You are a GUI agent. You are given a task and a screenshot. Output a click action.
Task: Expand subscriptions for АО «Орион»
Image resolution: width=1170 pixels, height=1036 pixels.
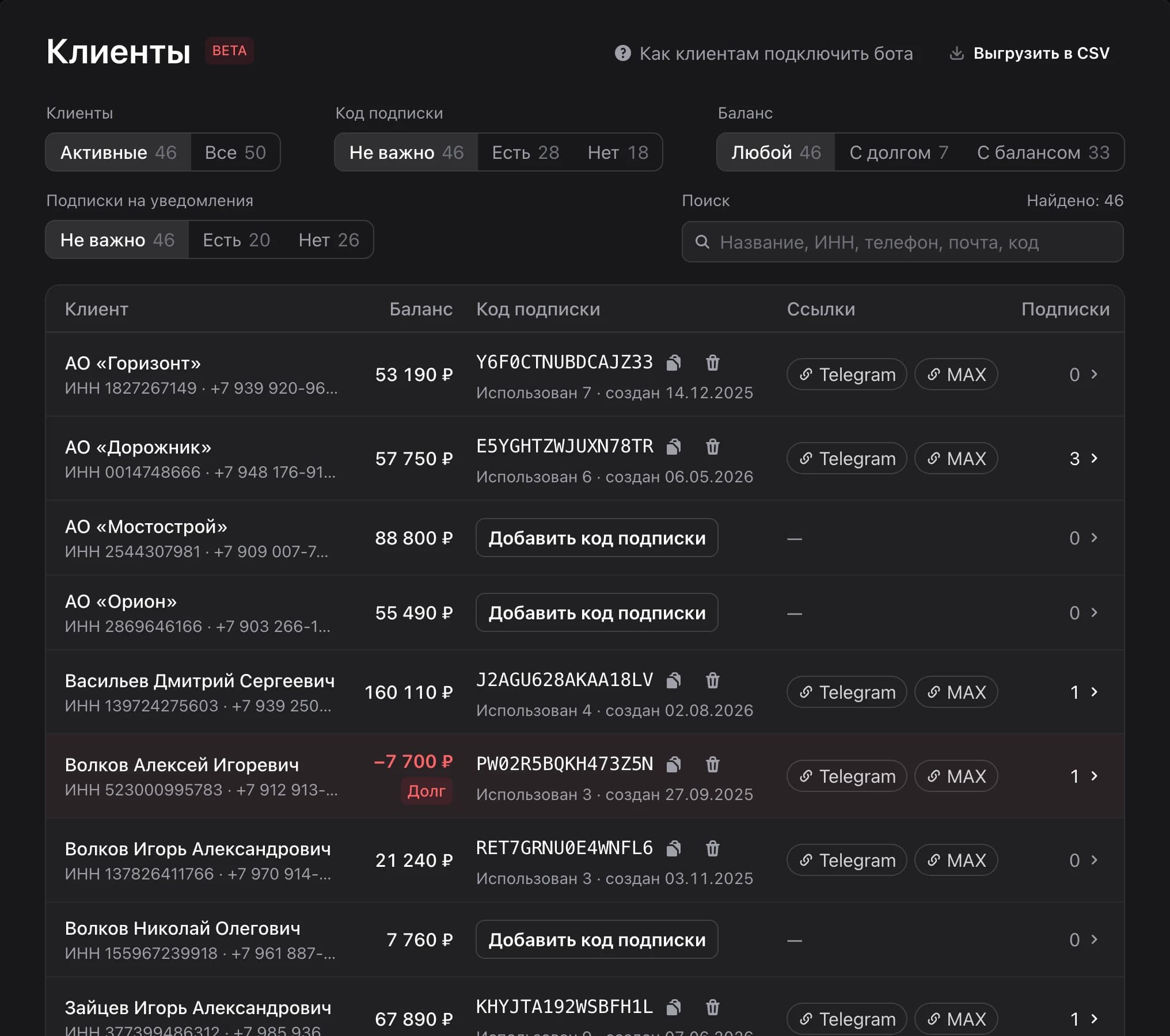click(x=1084, y=613)
